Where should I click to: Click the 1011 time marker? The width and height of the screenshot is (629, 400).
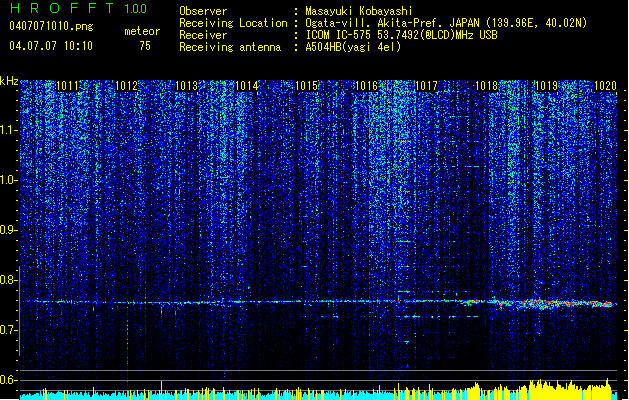(67, 86)
